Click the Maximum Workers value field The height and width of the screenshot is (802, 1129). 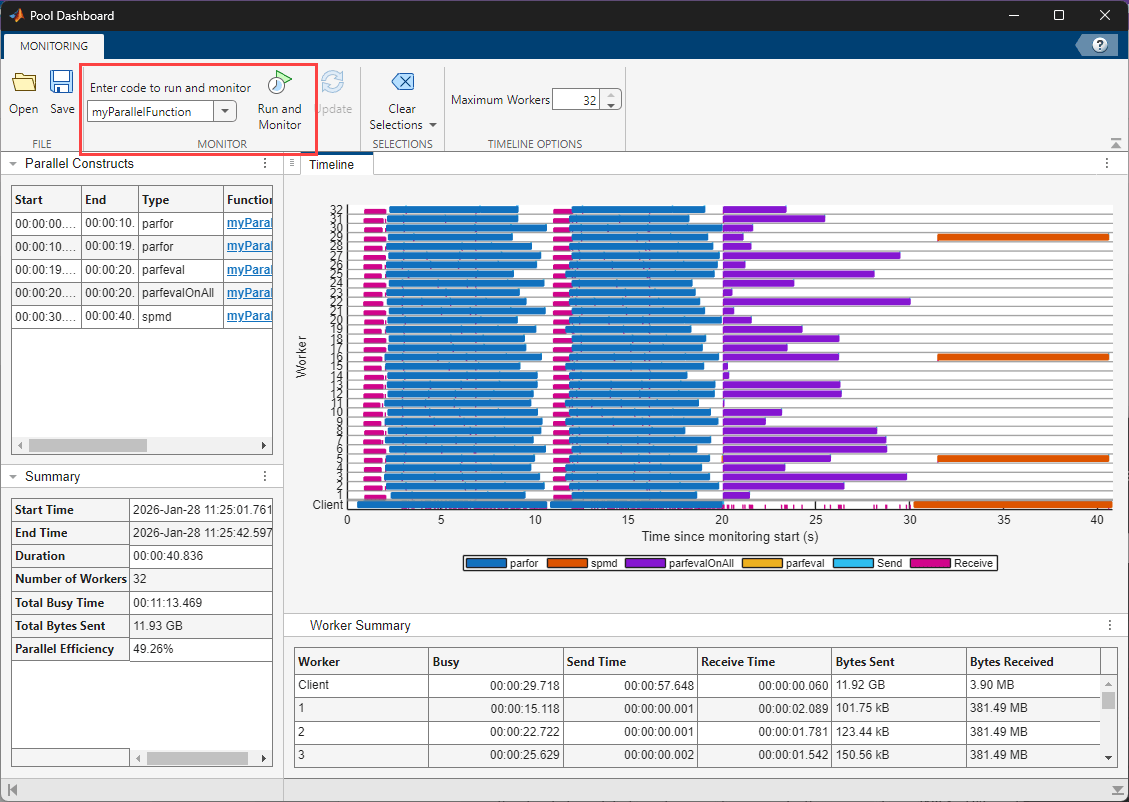pyautogui.click(x=577, y=100)
